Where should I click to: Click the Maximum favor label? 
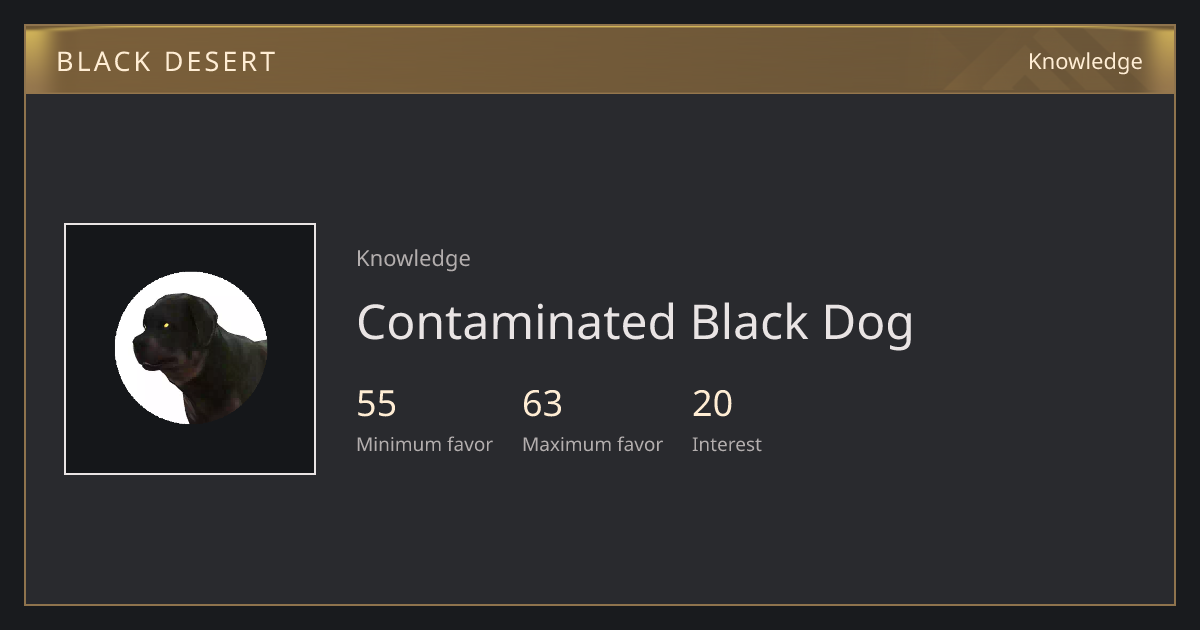592,445
